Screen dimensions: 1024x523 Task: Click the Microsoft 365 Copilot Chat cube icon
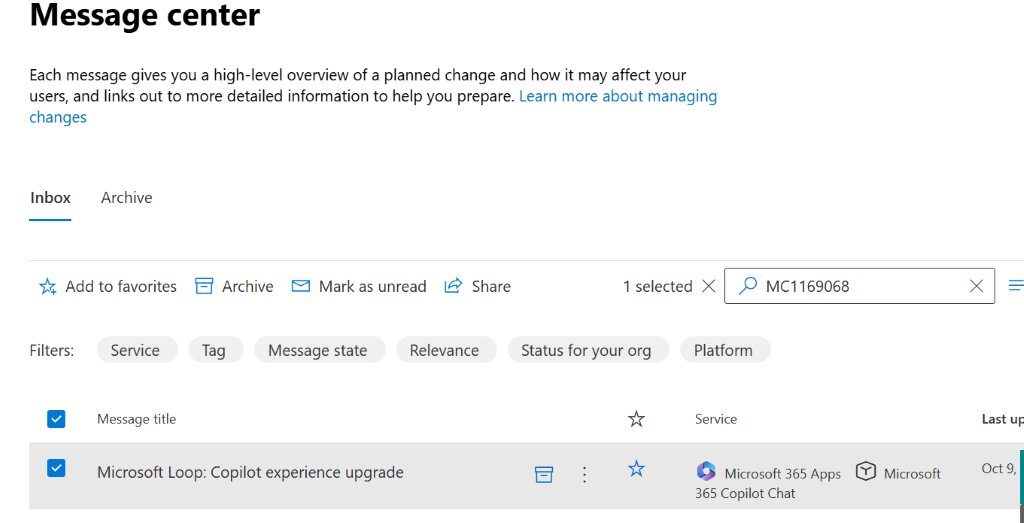[866, 471]
